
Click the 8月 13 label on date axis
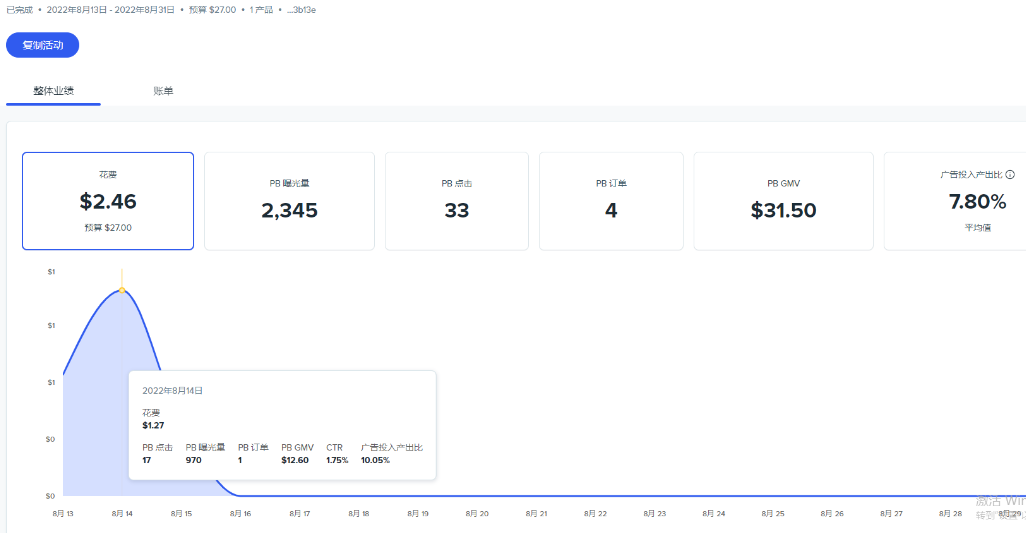pos(63,513)
